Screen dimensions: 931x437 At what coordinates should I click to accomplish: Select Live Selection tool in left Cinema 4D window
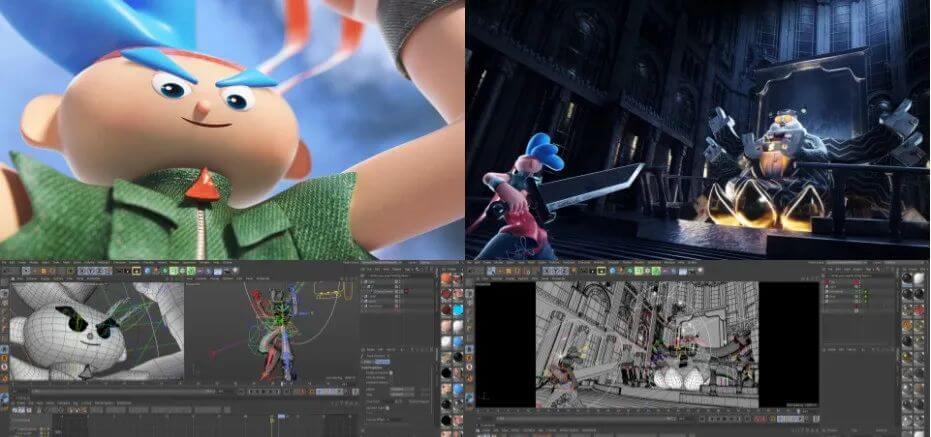(x=26, y=271)
